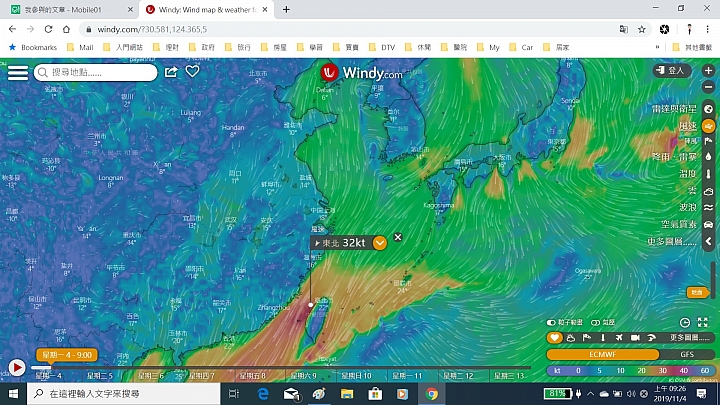Show webcams camera overlay

click(x=635, y=338)
